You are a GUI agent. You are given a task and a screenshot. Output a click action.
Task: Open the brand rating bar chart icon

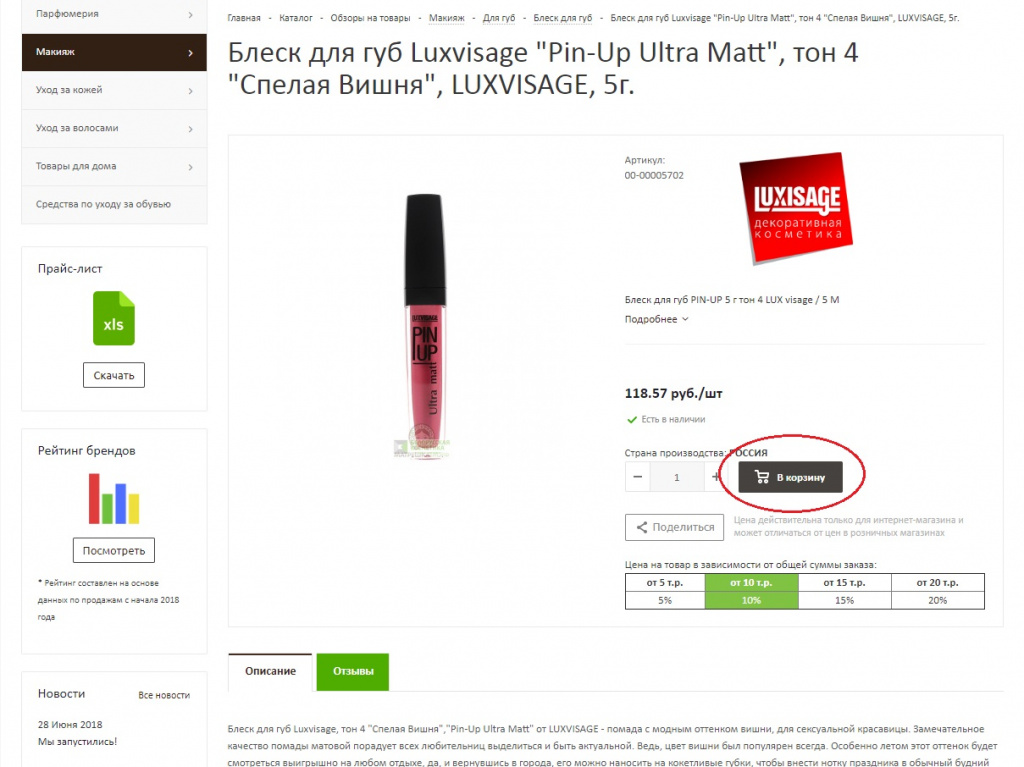[114, 498]
